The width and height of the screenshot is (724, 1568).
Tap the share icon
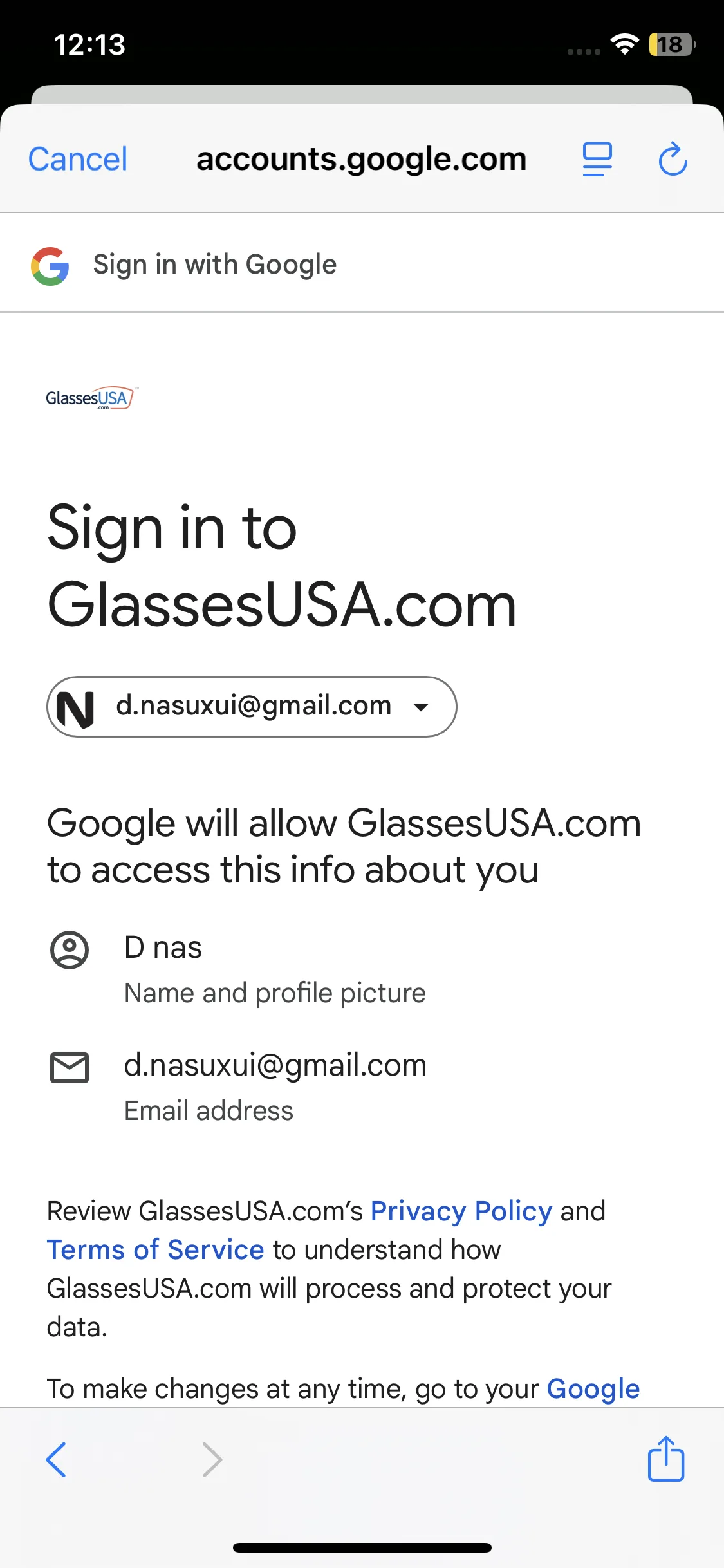click(x=665, y=1459)
